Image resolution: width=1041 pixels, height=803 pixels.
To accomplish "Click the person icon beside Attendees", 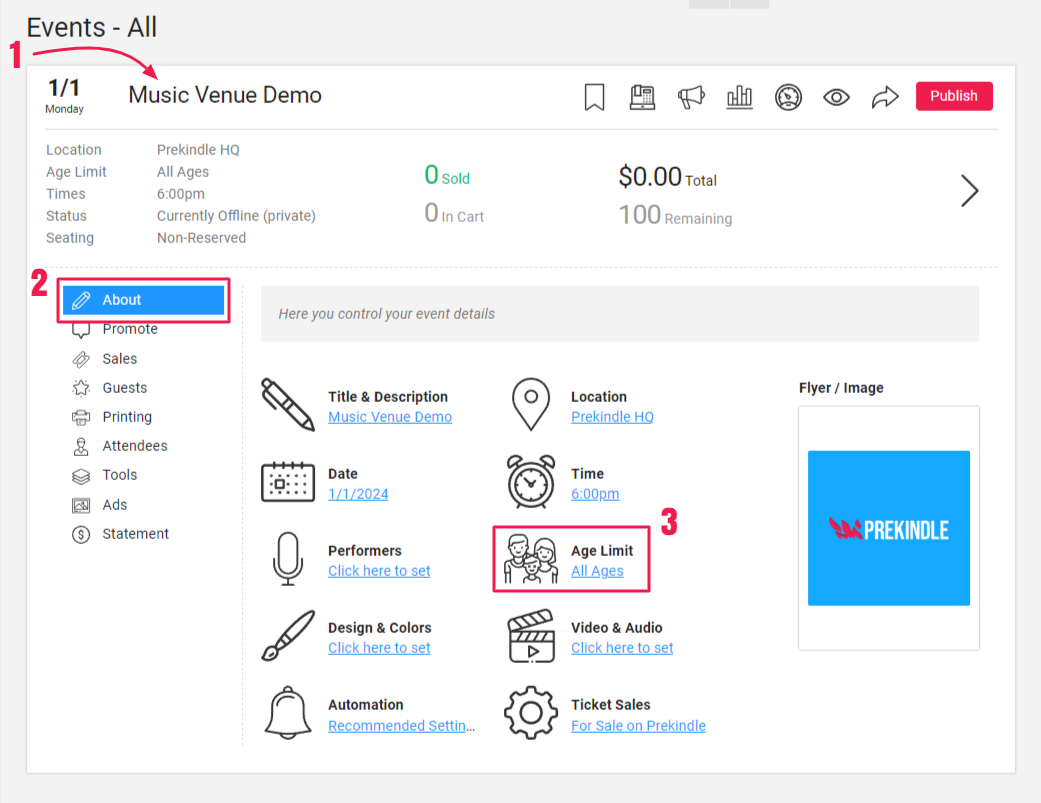I will (81, 447).
